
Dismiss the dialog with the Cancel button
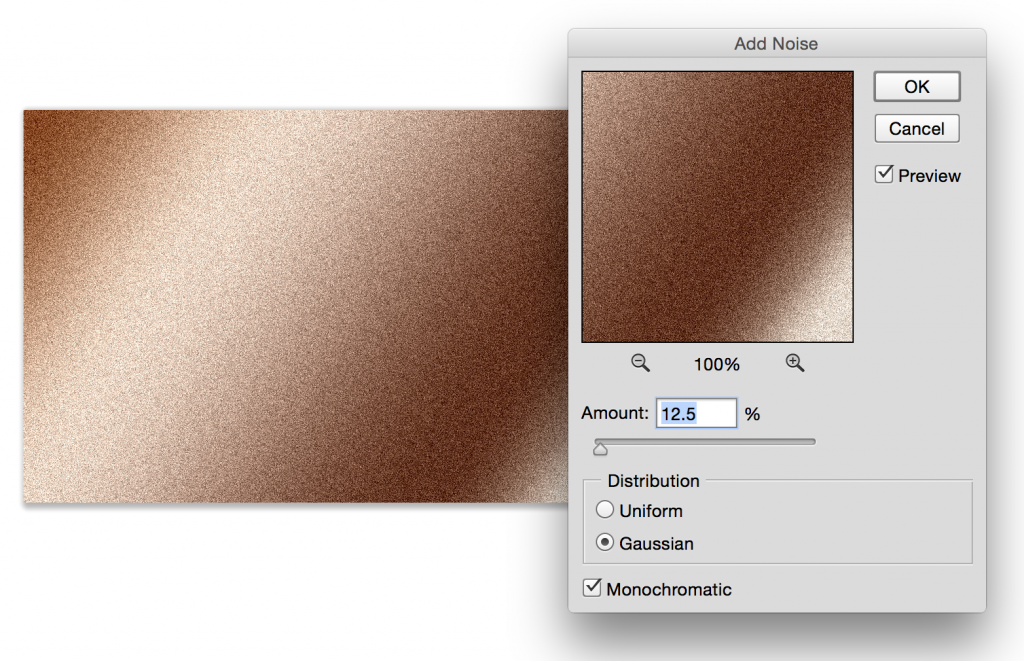[x=916, y=128]
